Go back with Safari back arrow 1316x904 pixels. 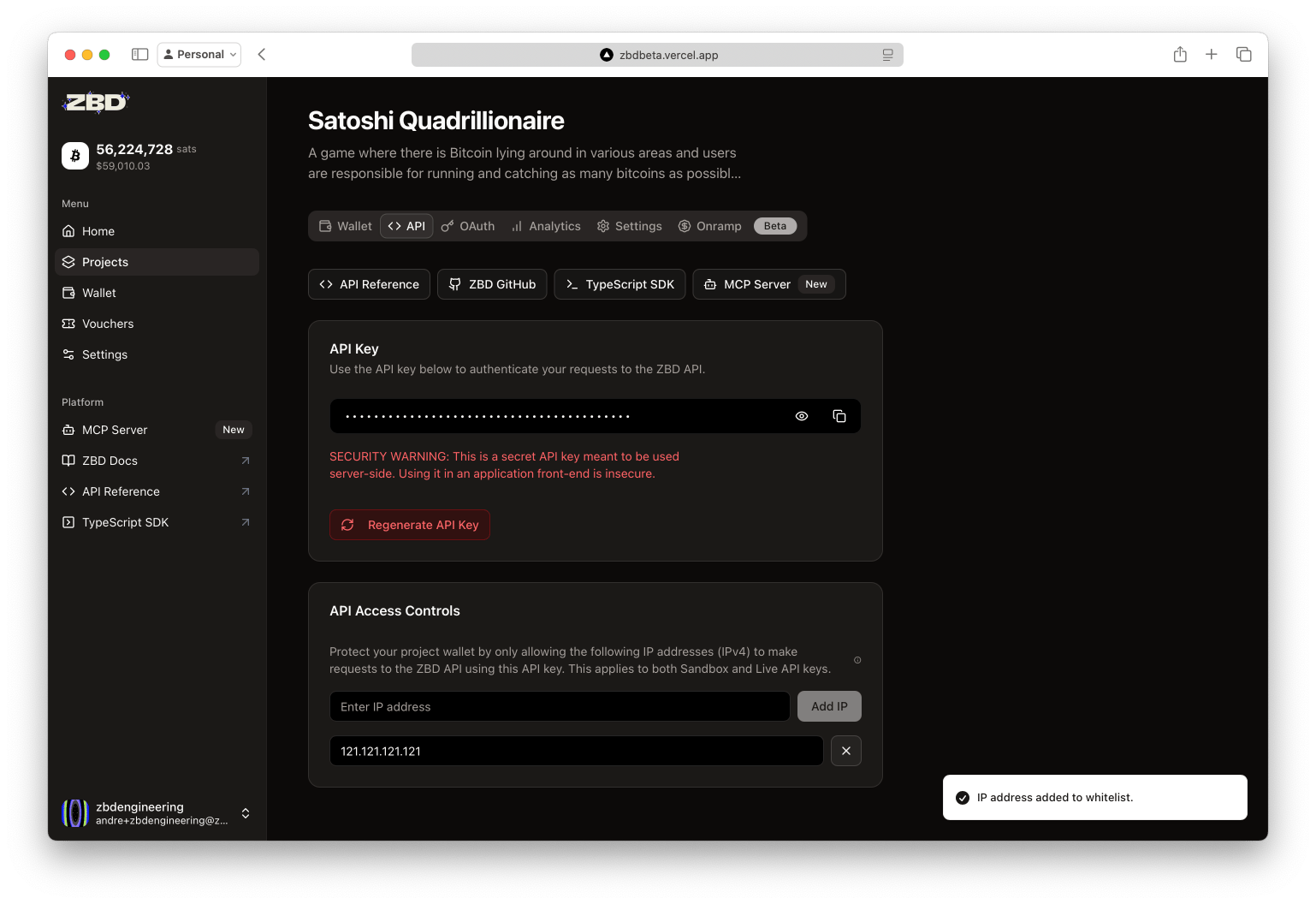pyautogui.click(x=262, y=55)
